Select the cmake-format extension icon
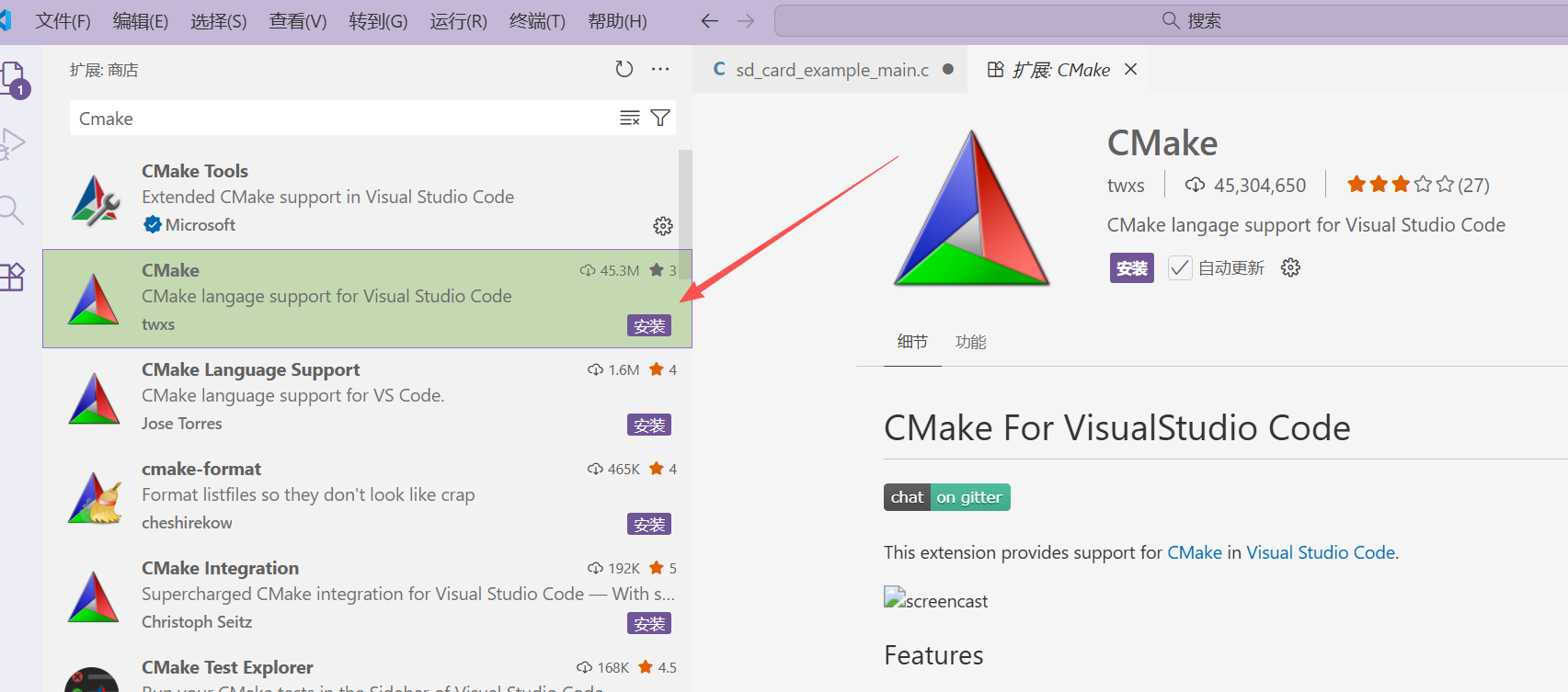Image resolution: width=1568 pixels, height=692 pixels. (x=96, y=498)
